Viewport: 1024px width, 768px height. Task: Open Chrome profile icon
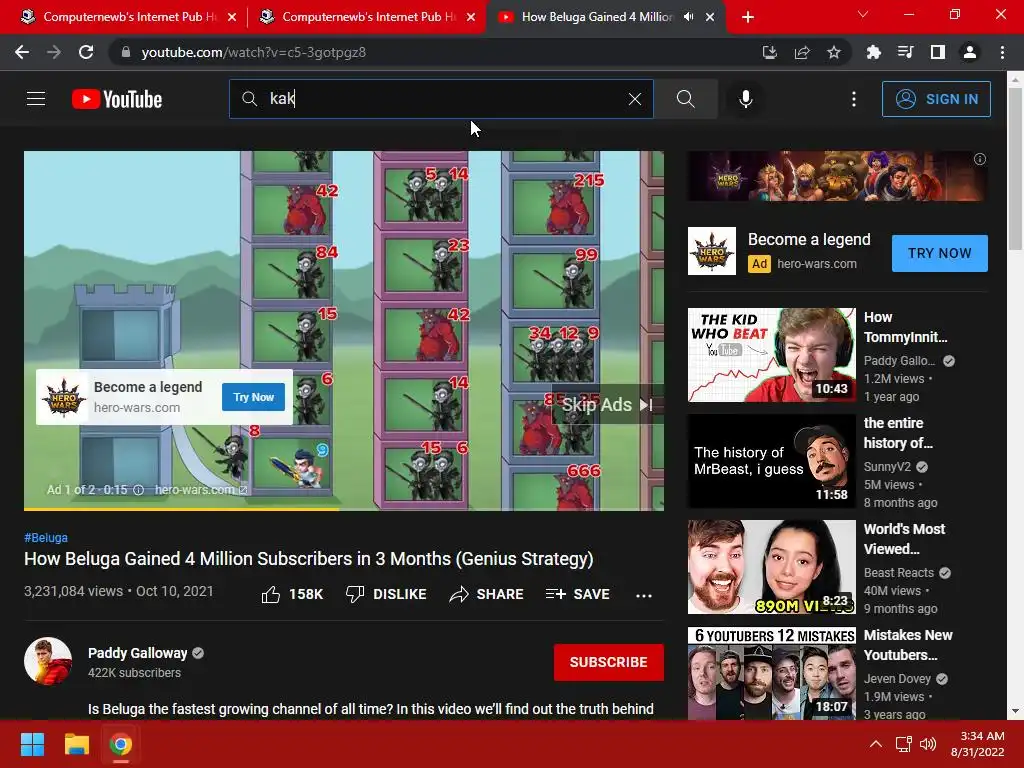click(970, 52)
